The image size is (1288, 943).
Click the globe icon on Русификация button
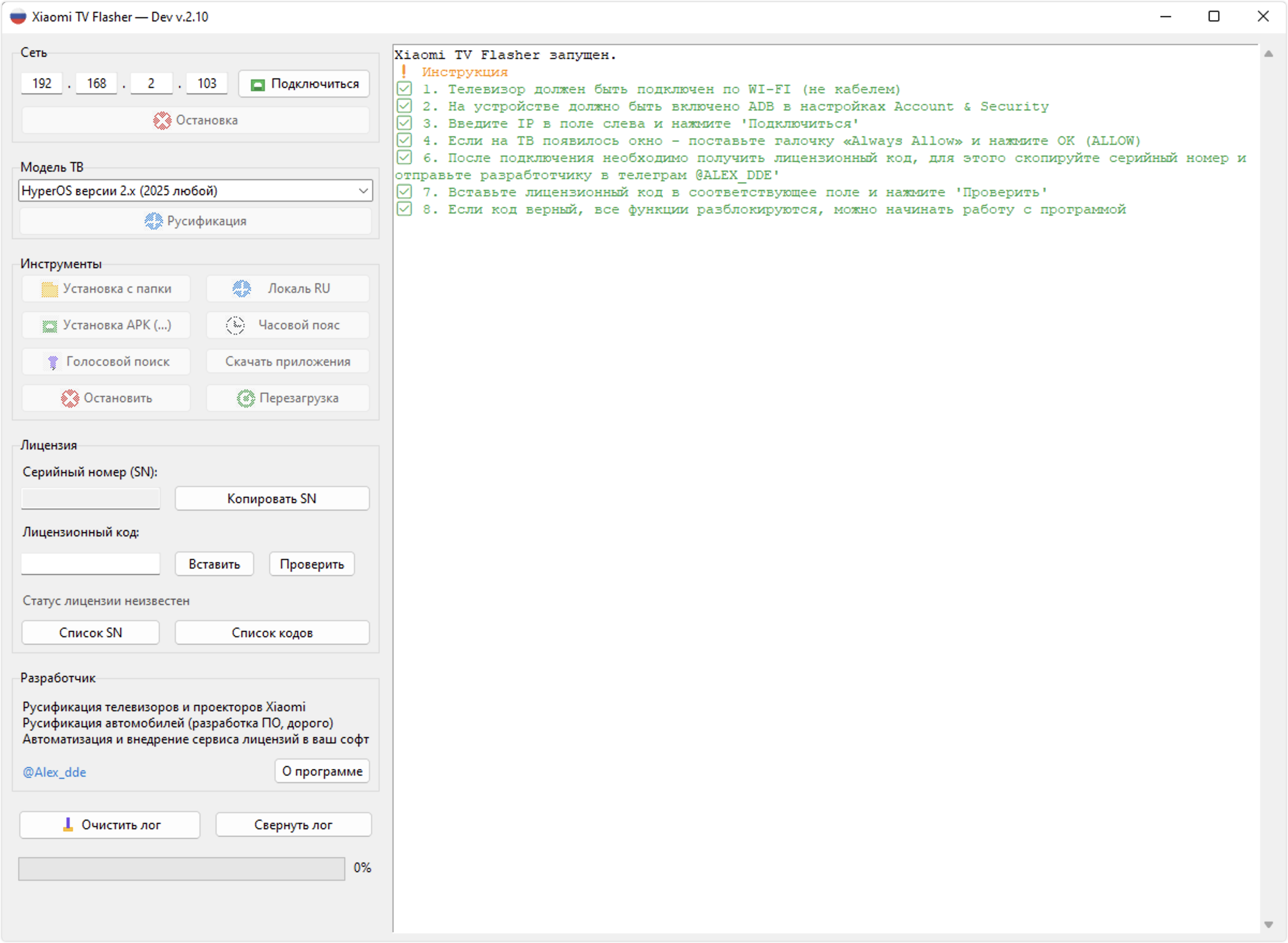point(153,221)
